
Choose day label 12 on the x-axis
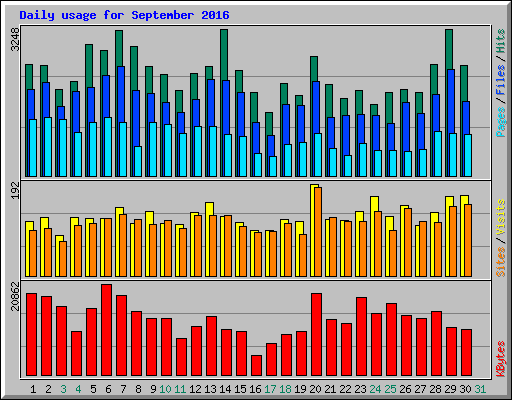coord(195,389)
